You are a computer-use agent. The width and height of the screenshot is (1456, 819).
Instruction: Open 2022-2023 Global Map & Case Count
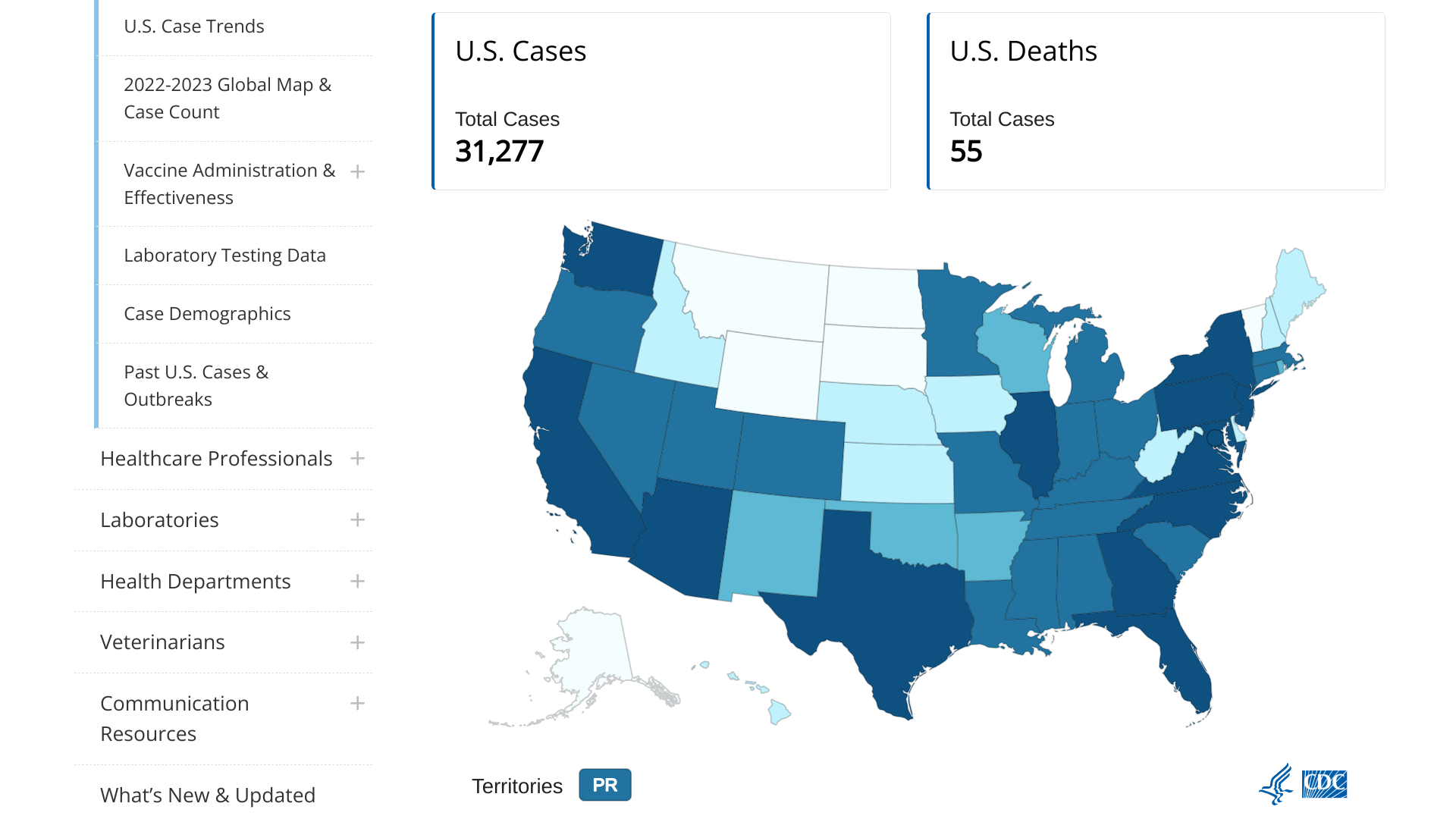(227, 99)
